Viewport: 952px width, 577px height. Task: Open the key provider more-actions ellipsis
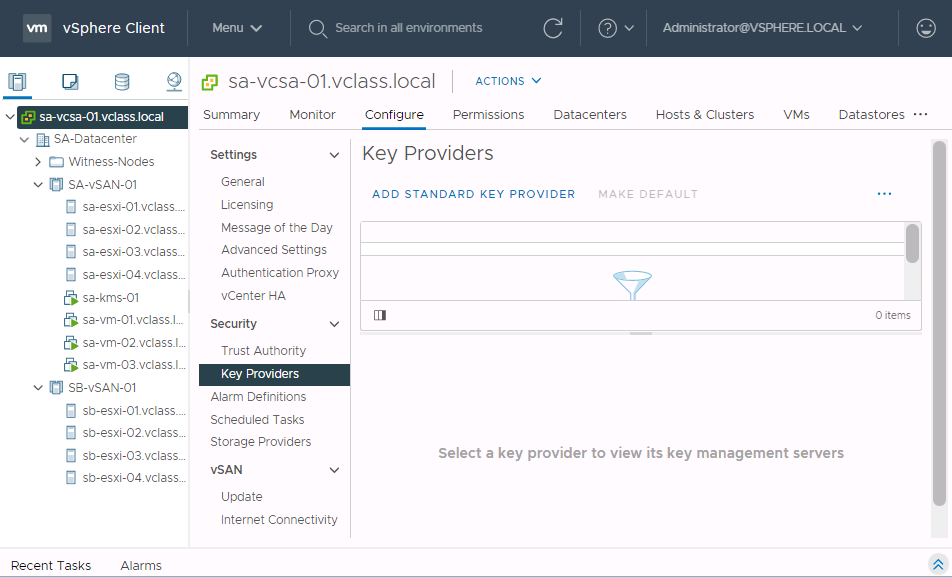tap(884, 194)
